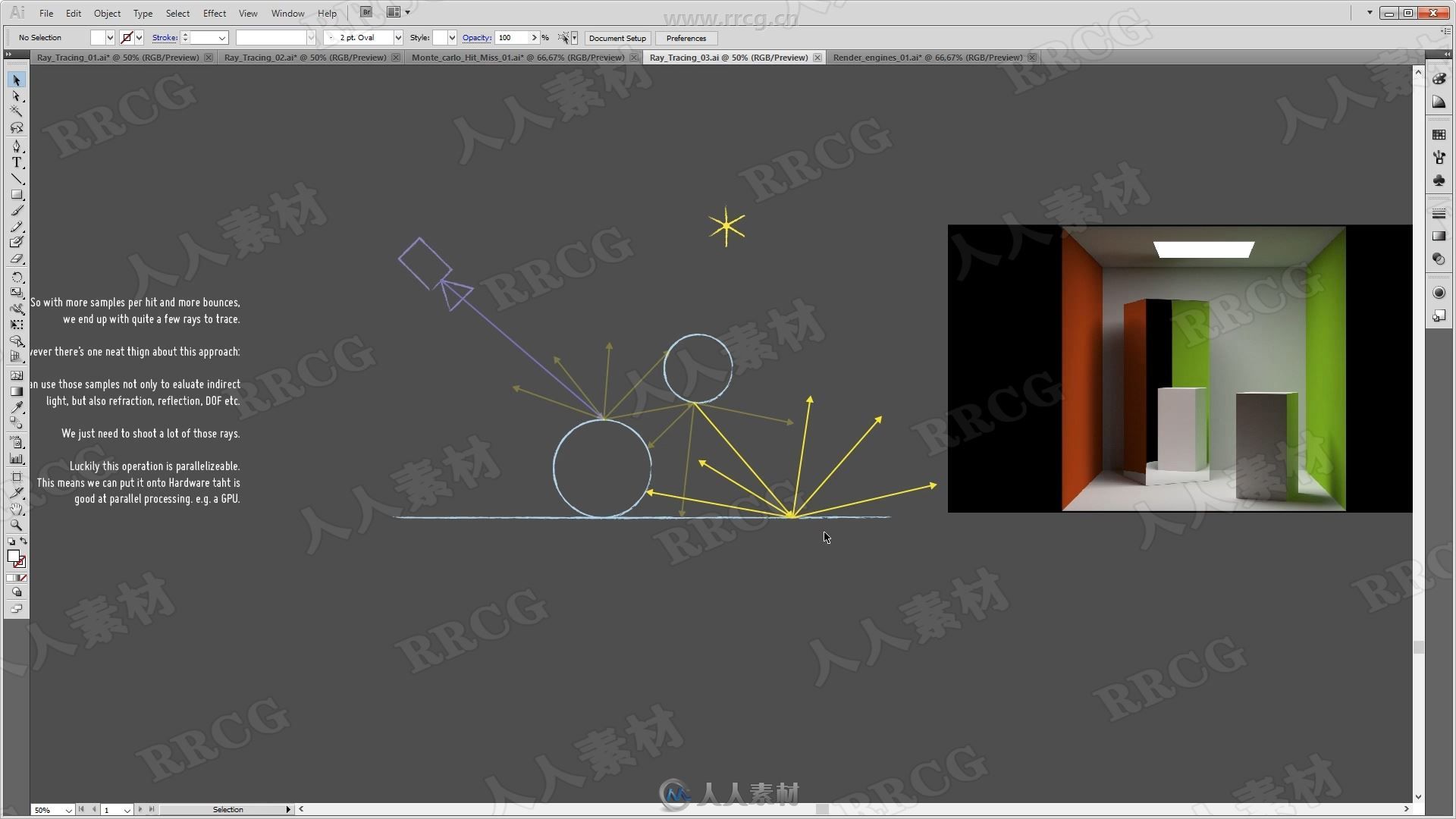The width and height of the screenshot is (1456, 819).
Task: Open the zoom level dropdown showing 50%
Action: (x=68, y=810)
